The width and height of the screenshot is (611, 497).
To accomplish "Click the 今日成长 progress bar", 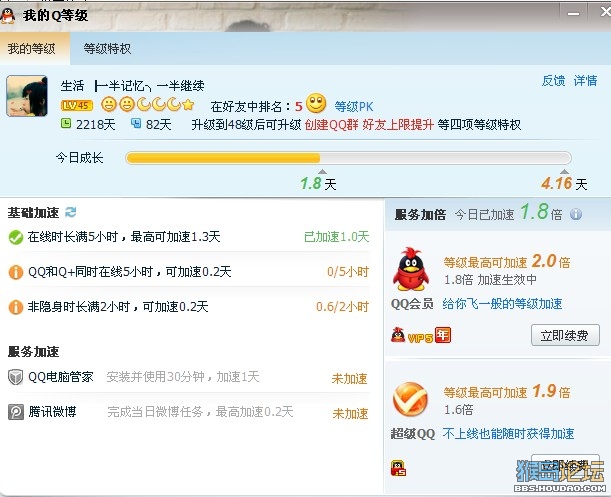I will point(348,158).
